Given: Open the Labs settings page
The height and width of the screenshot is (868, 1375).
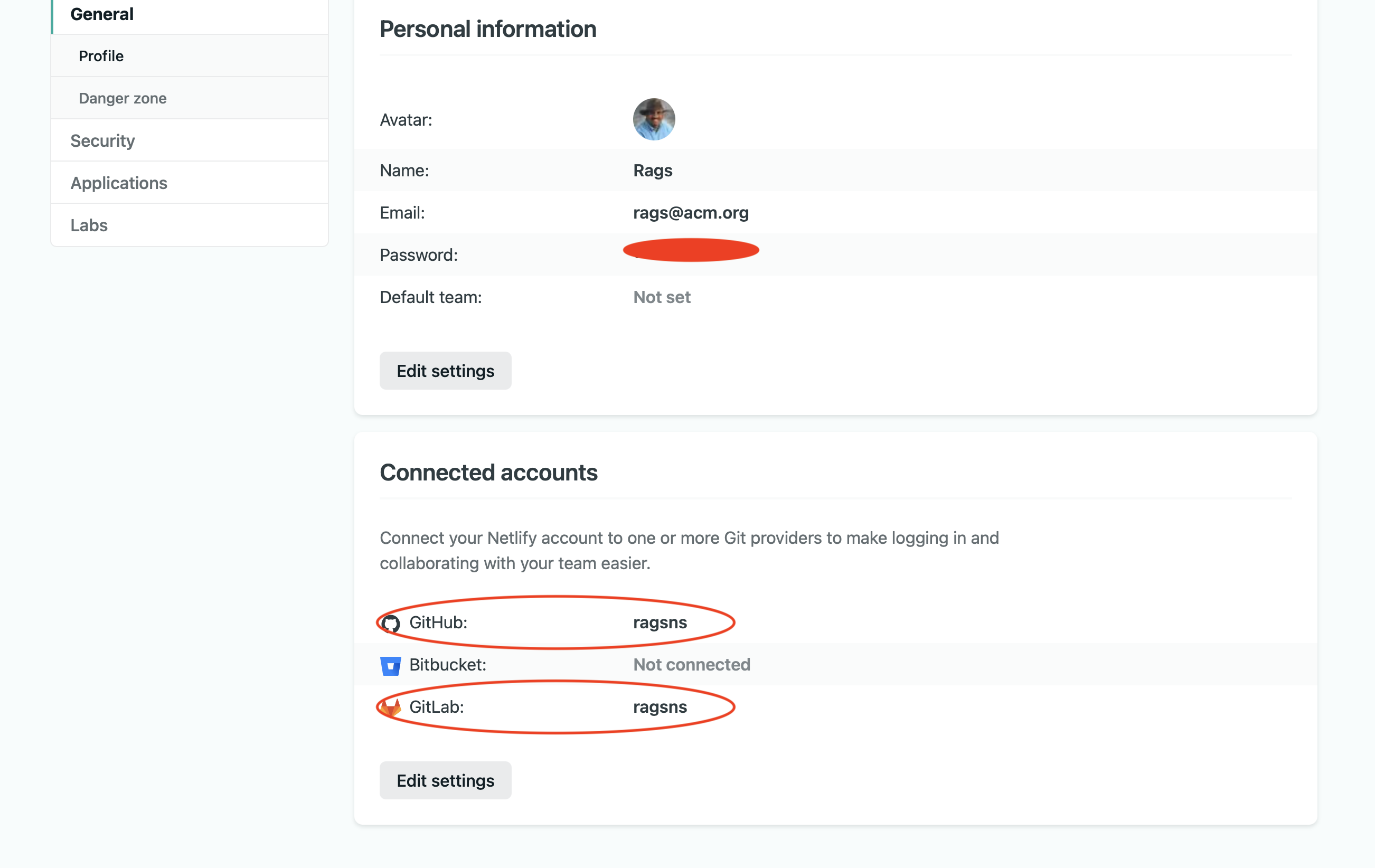Looking at the screenshot, I should (x=89, y=225).
